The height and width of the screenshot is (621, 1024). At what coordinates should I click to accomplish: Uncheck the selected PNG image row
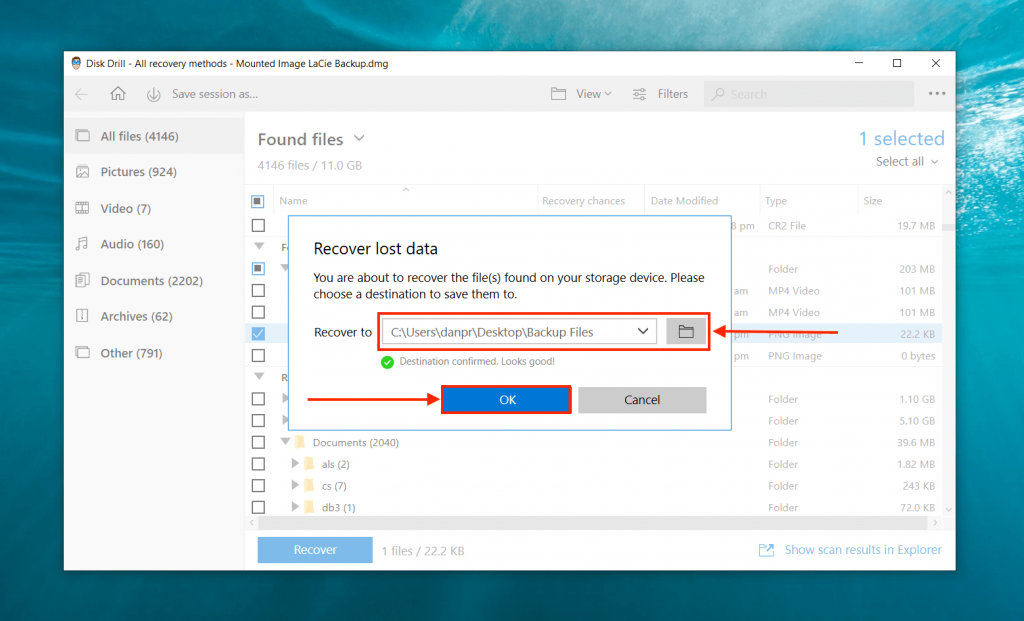(x=258, y=333)
